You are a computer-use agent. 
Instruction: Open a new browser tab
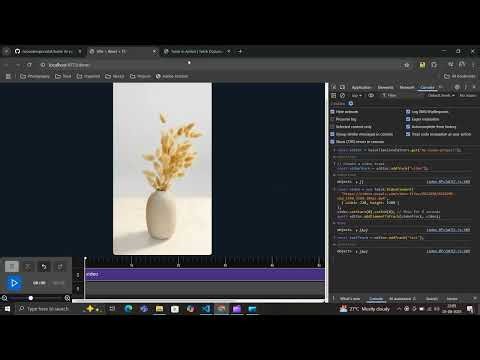coord(240,52)
